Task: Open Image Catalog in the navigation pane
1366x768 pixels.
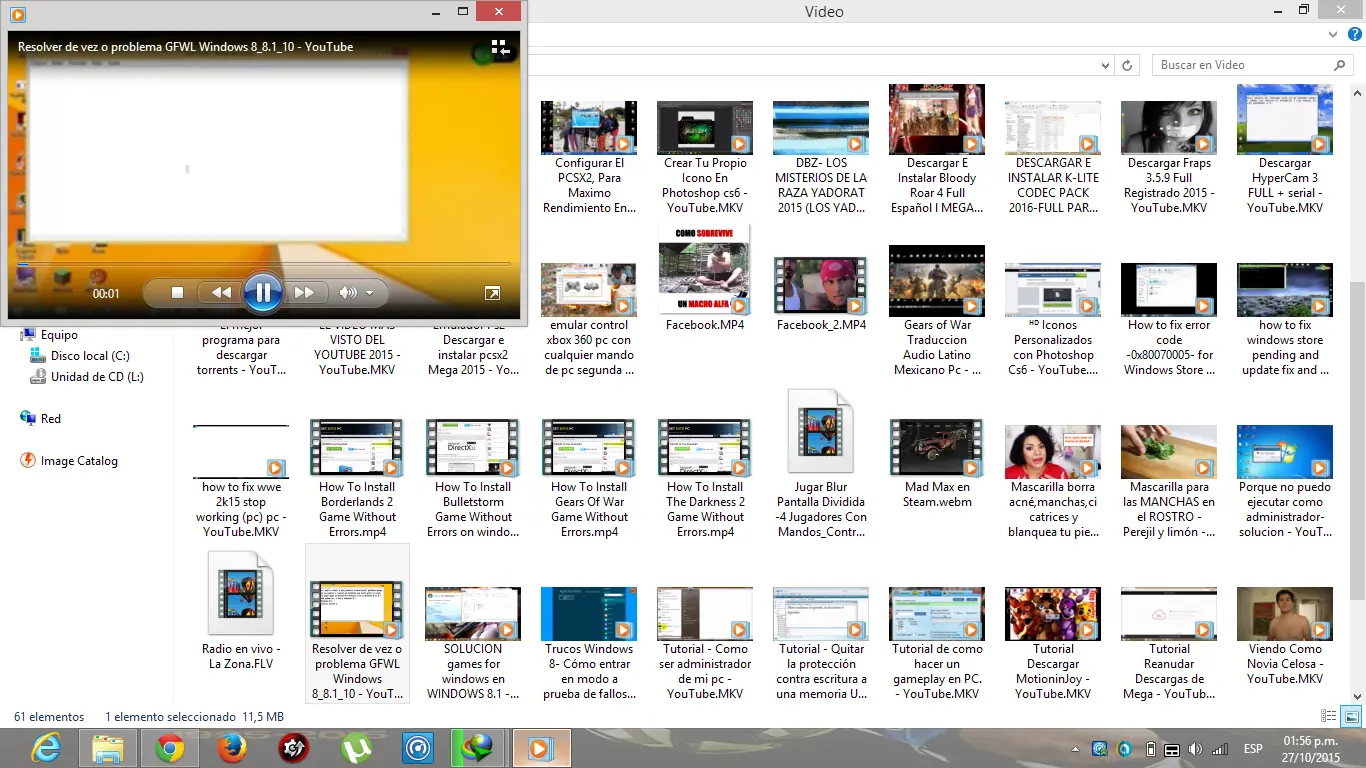Action: pos(69,461)
